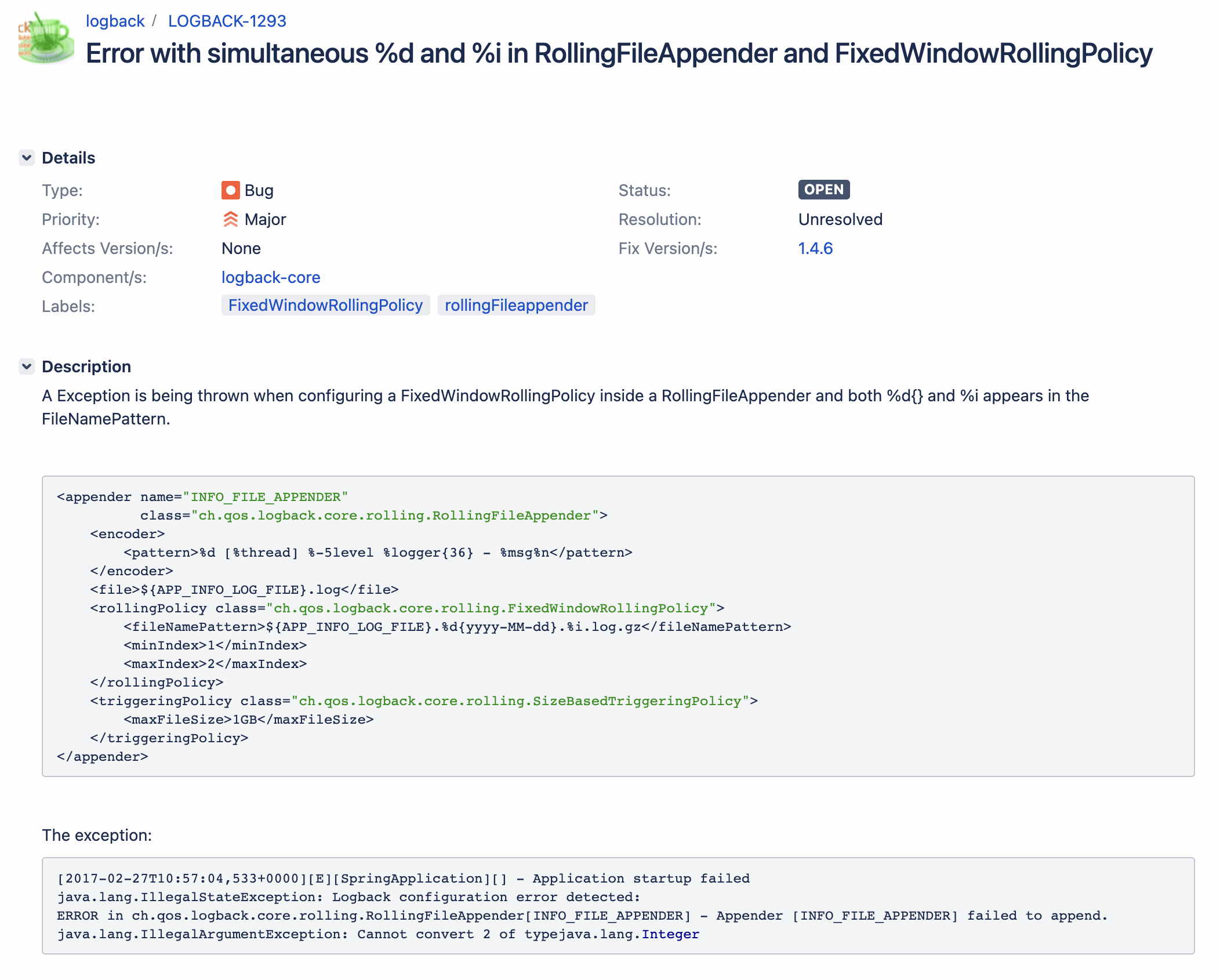Click the maxIndex line in the XML
The width and height of the screenshot is (1220, 980).
[215, 664]
